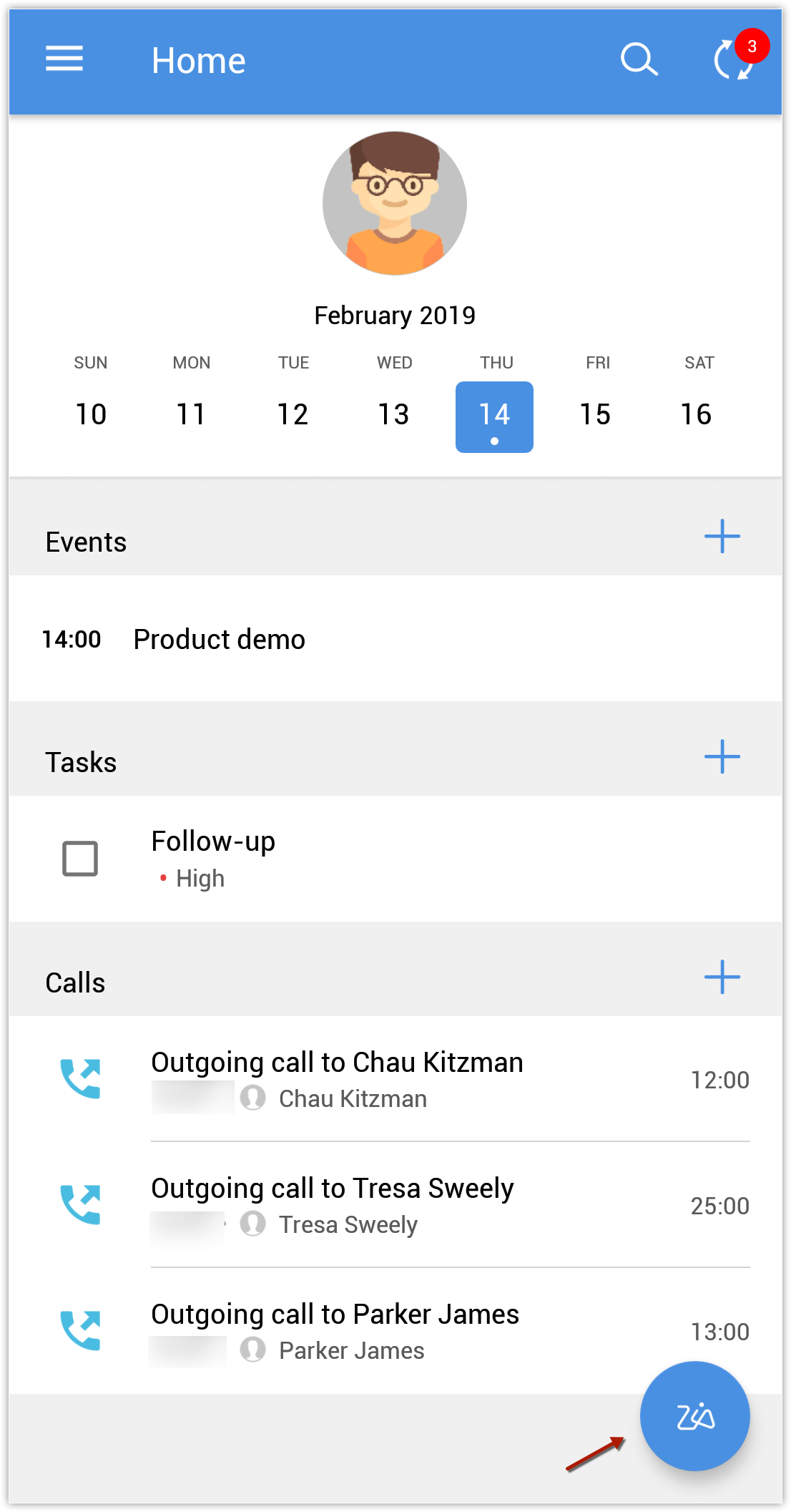The image size is (791, 1512).
Task: Check the Follow-up task checkbox
Action: (x=80, y=859)
